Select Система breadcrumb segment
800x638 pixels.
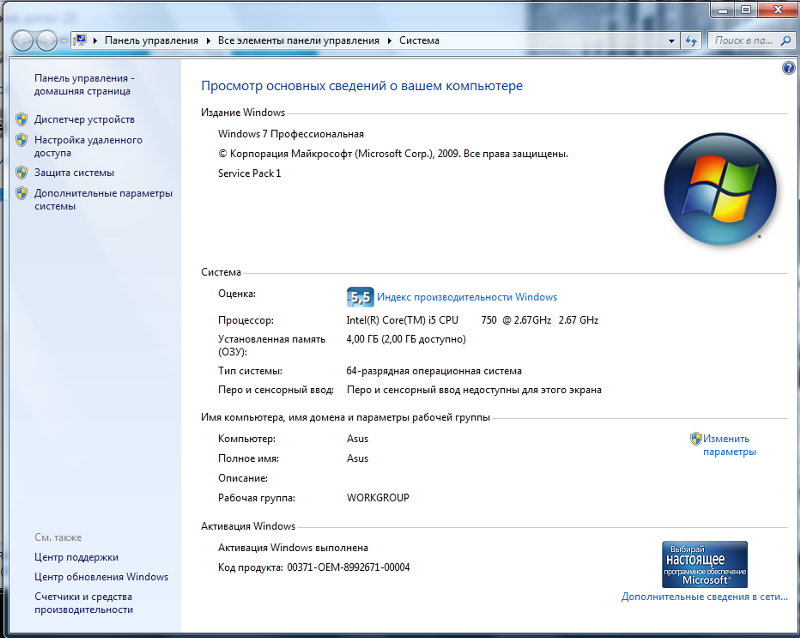(419, 41)
